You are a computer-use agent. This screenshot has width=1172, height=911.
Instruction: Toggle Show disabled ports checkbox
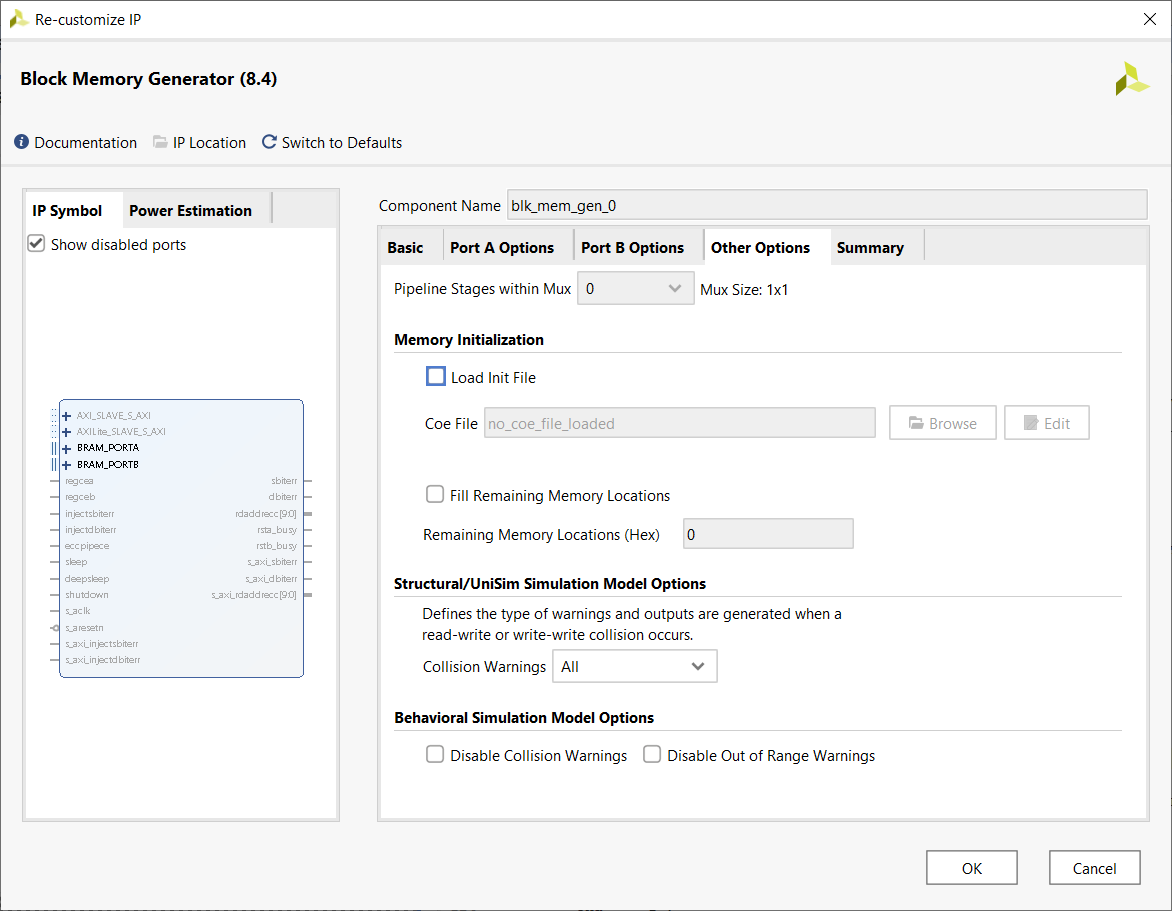(36, 244)
